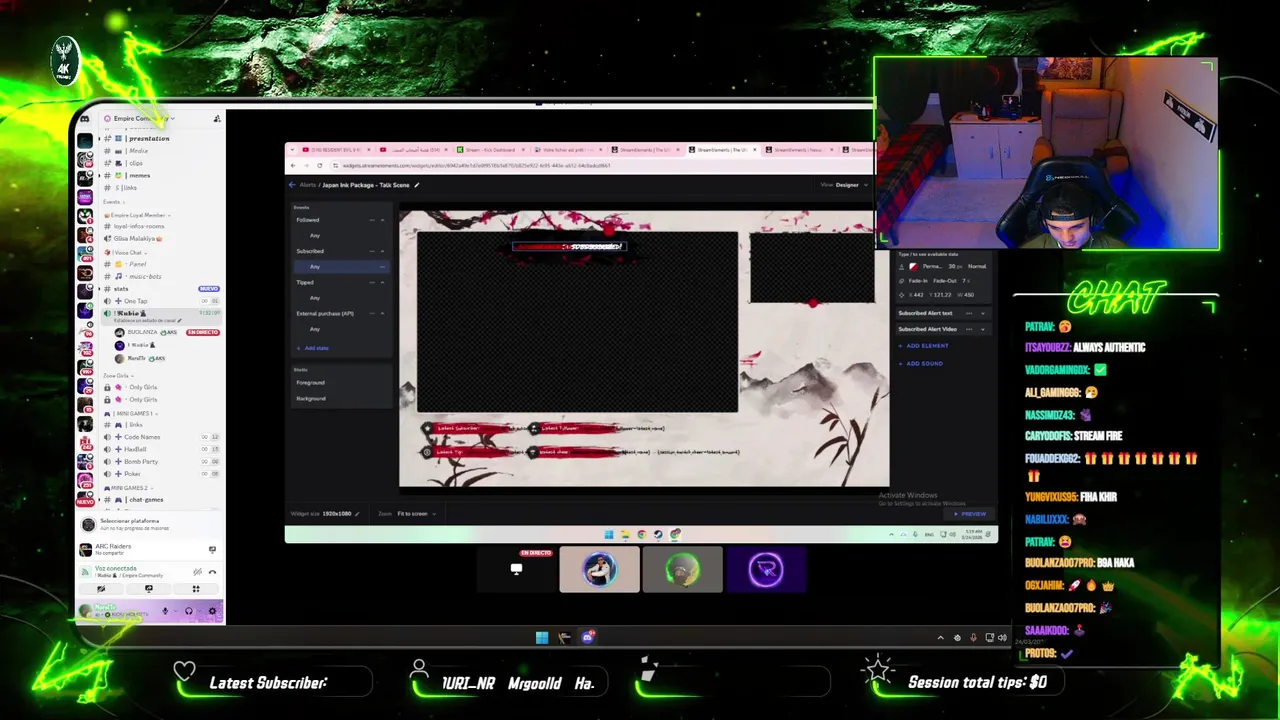1280x720 pixels.
Task: Click ADD ELEMENT button
Action: [923, 346]
